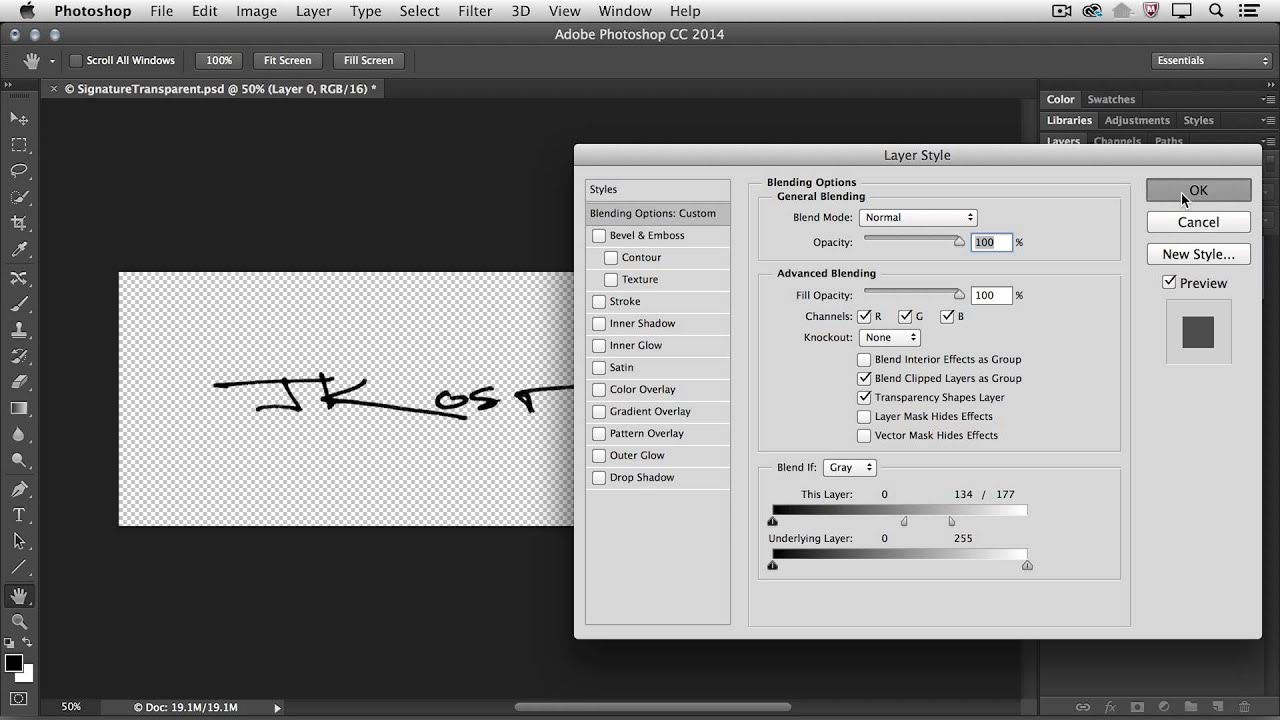
Task: Select the Blur tool
Action: click(19, 434)
